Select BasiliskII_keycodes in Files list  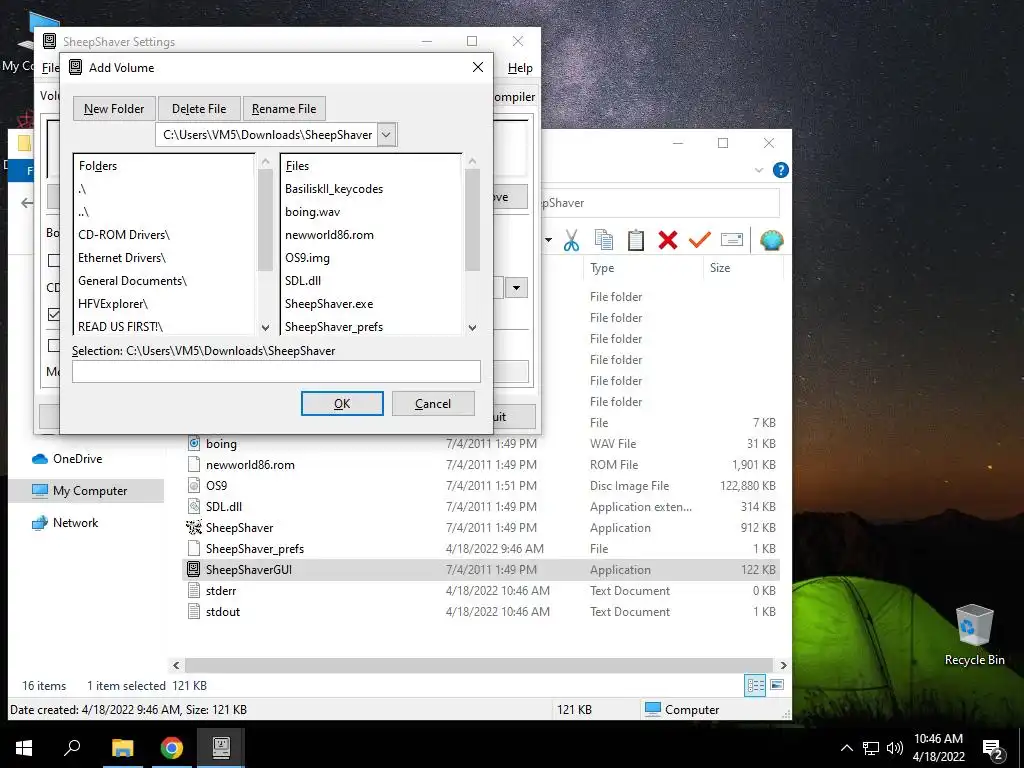click(334, 189)
